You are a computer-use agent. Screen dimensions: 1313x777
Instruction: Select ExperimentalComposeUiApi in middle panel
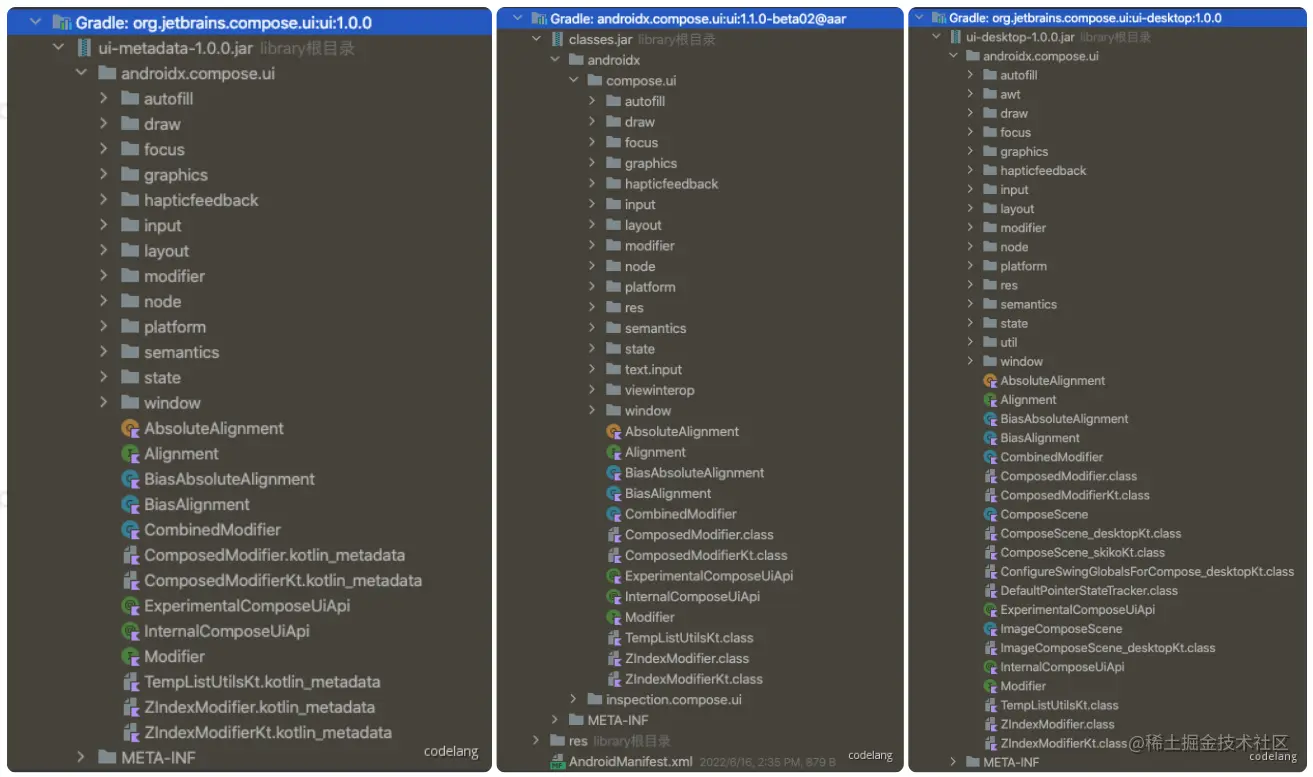(x=709, y=576)
